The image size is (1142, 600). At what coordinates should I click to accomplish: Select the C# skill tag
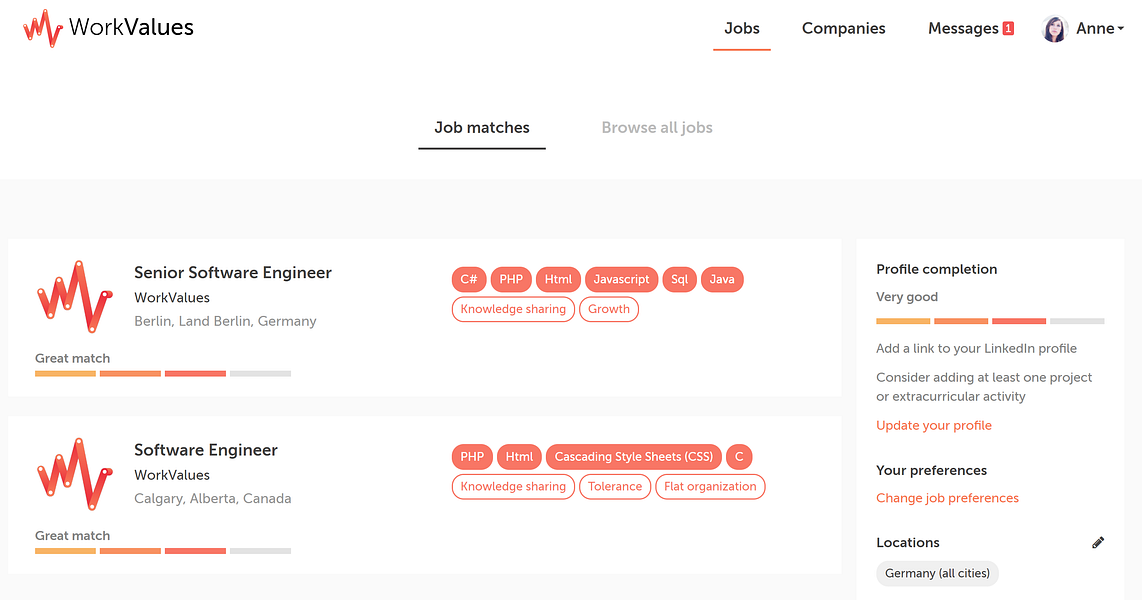click(469, 279)
